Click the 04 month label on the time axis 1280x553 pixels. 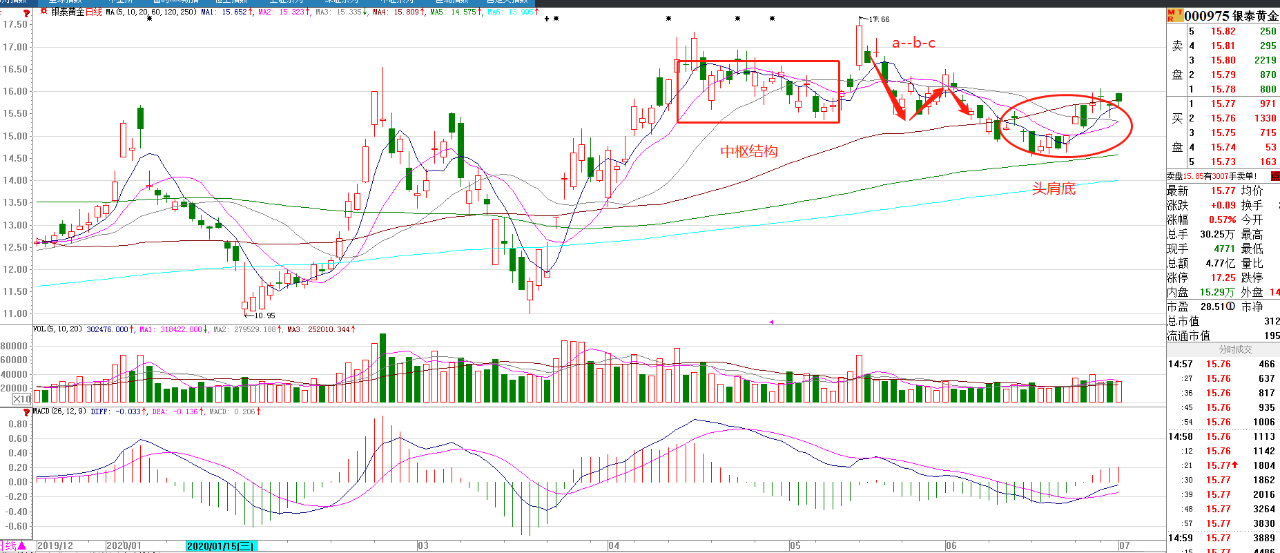[x=614, y=546]
